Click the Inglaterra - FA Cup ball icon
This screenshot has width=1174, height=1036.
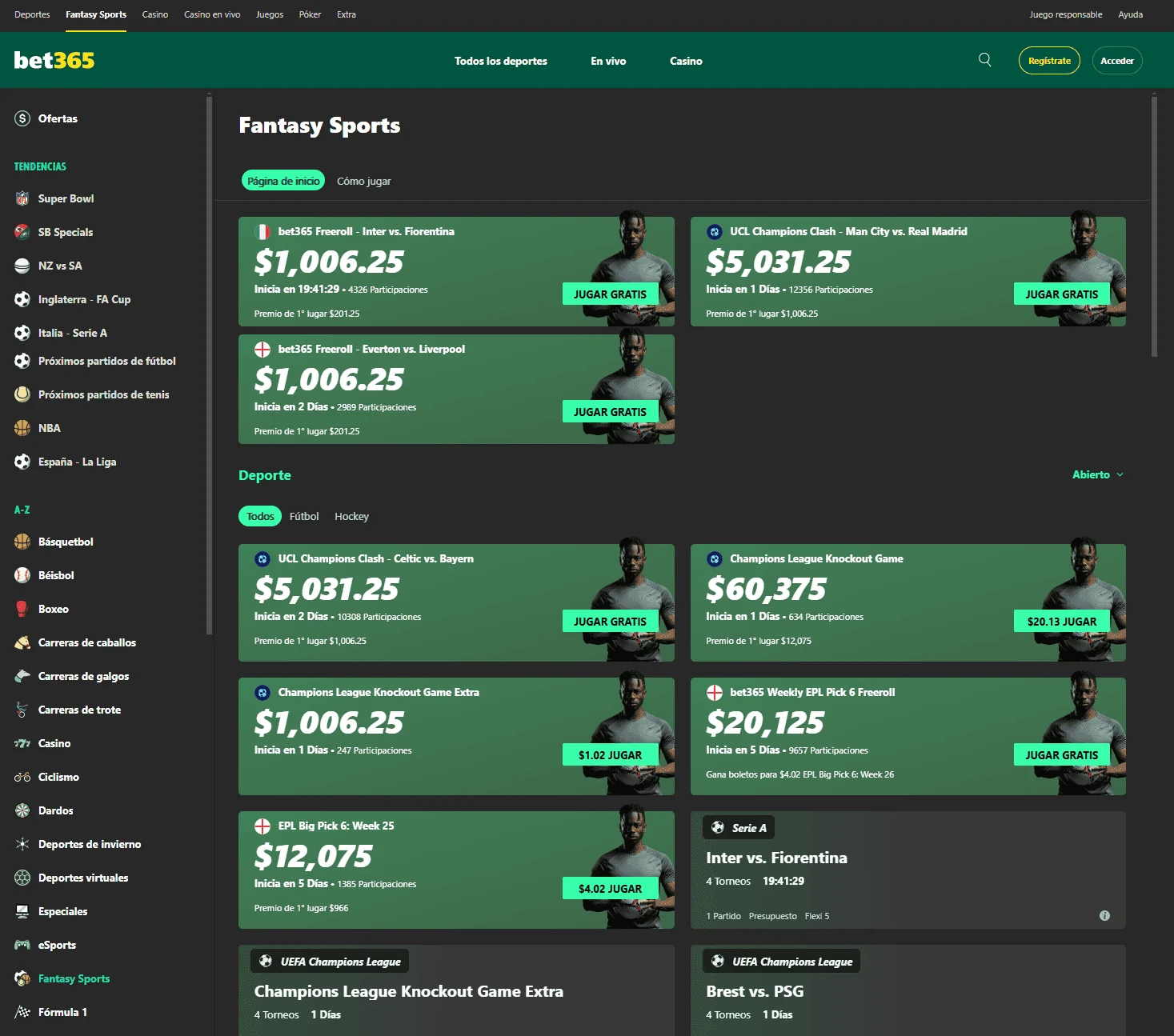point(22,299)
